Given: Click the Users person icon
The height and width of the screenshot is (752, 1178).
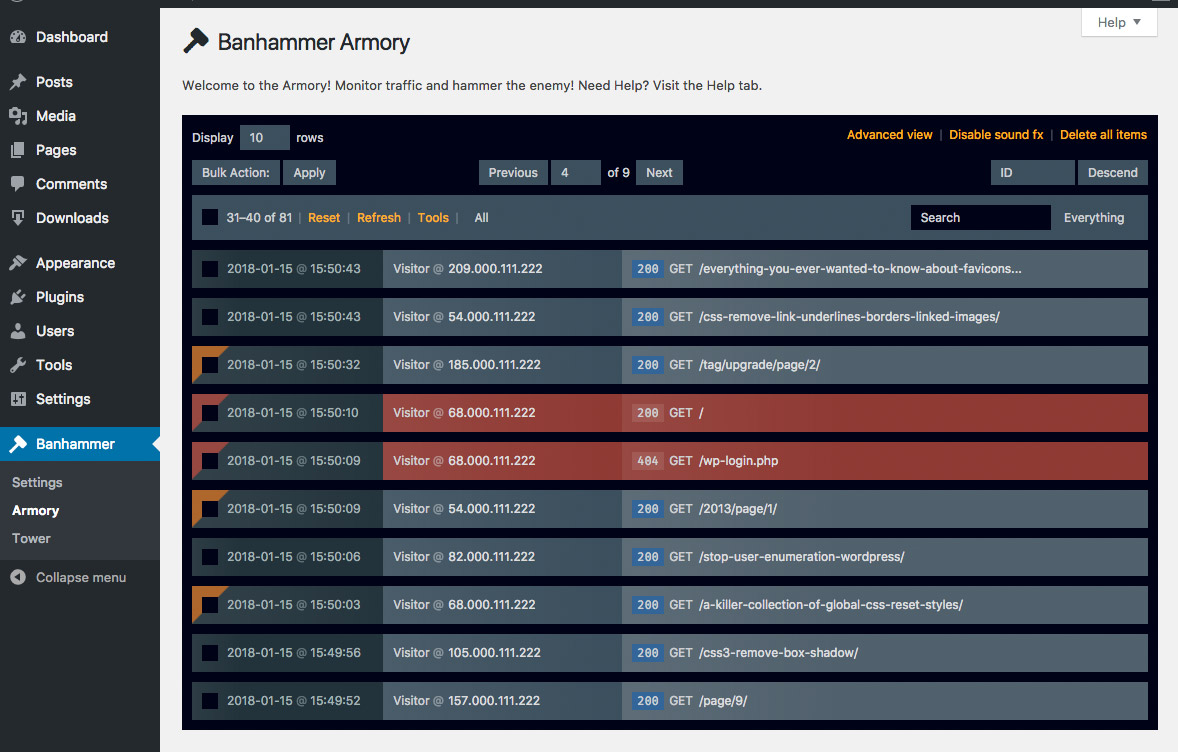Looking at the screenshot, I should [18, 331].
